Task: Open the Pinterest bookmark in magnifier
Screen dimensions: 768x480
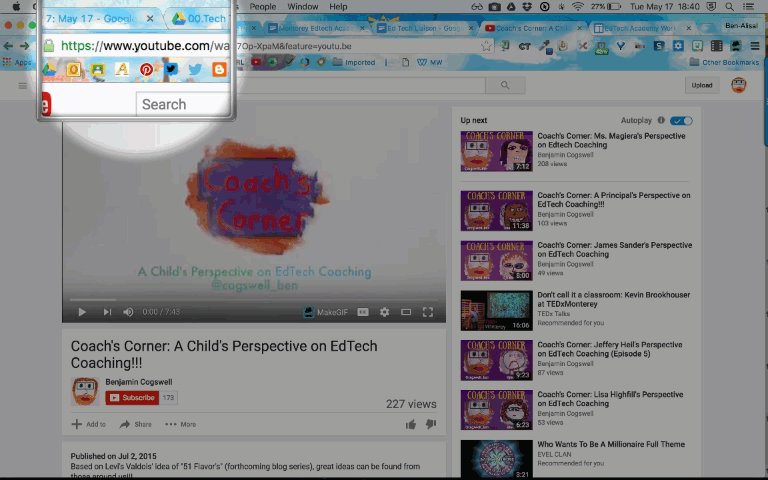Action: pos(146,70)
